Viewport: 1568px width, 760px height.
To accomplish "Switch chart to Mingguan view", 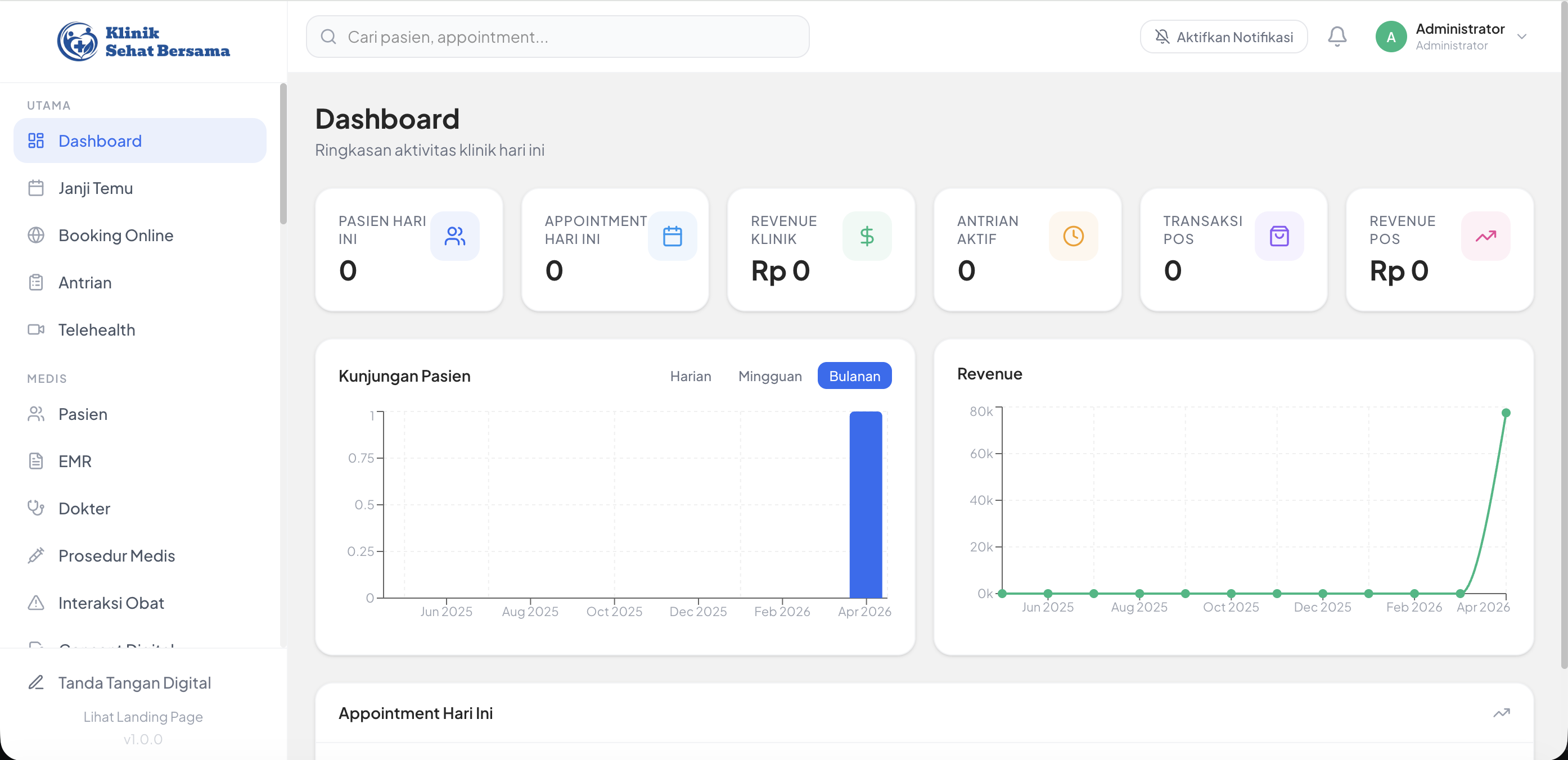I will coord(769,376).
